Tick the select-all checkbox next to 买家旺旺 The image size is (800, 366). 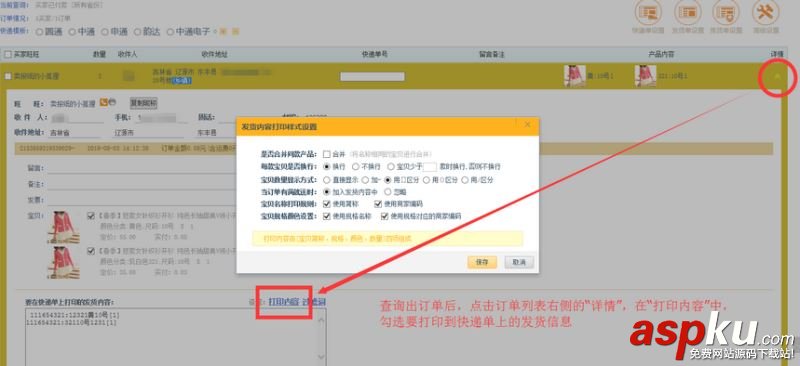point(7,54)
